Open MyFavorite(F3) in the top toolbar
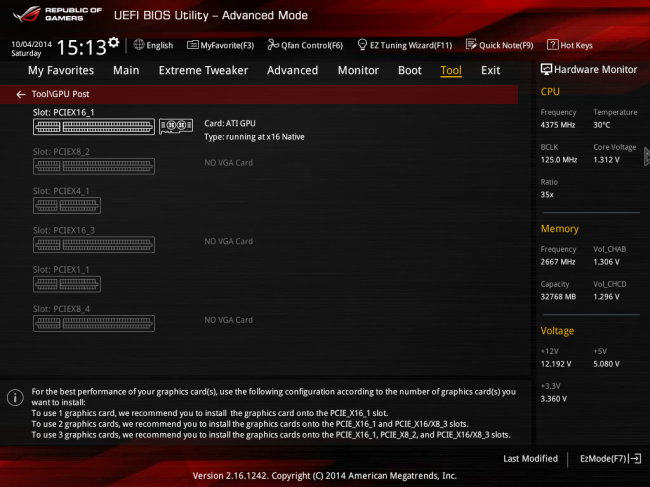 pos(220,45)
